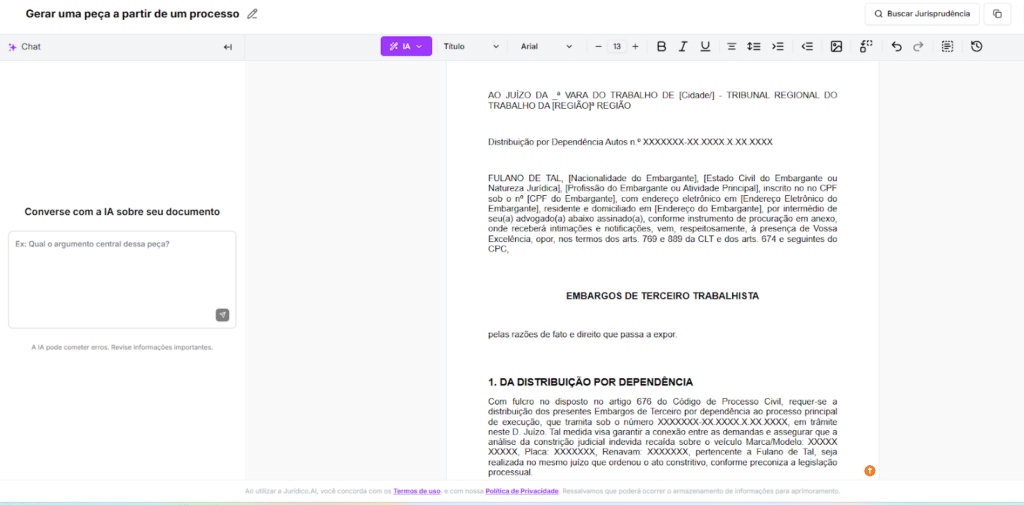The height and width of the screenshot is (505, 1024).
Task: Open line spacing options
Action: tap(754, 46)
